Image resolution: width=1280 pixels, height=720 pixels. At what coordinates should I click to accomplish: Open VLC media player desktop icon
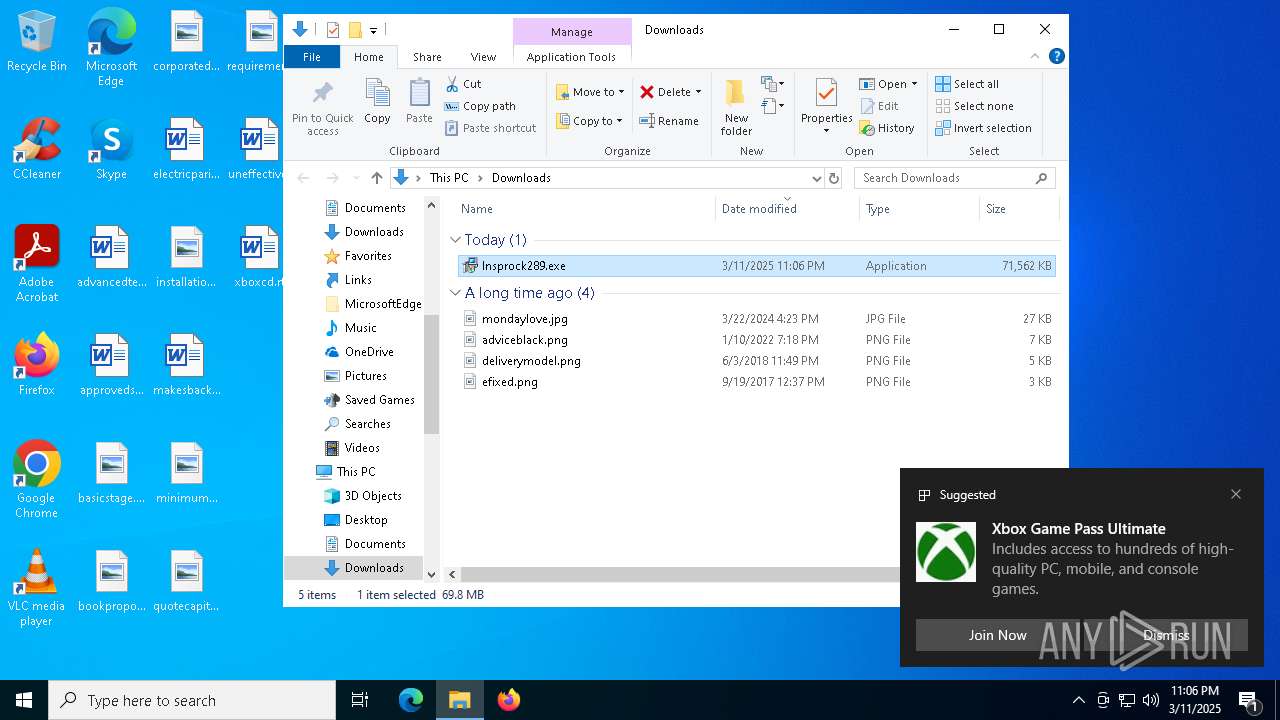tap(37, 588)
